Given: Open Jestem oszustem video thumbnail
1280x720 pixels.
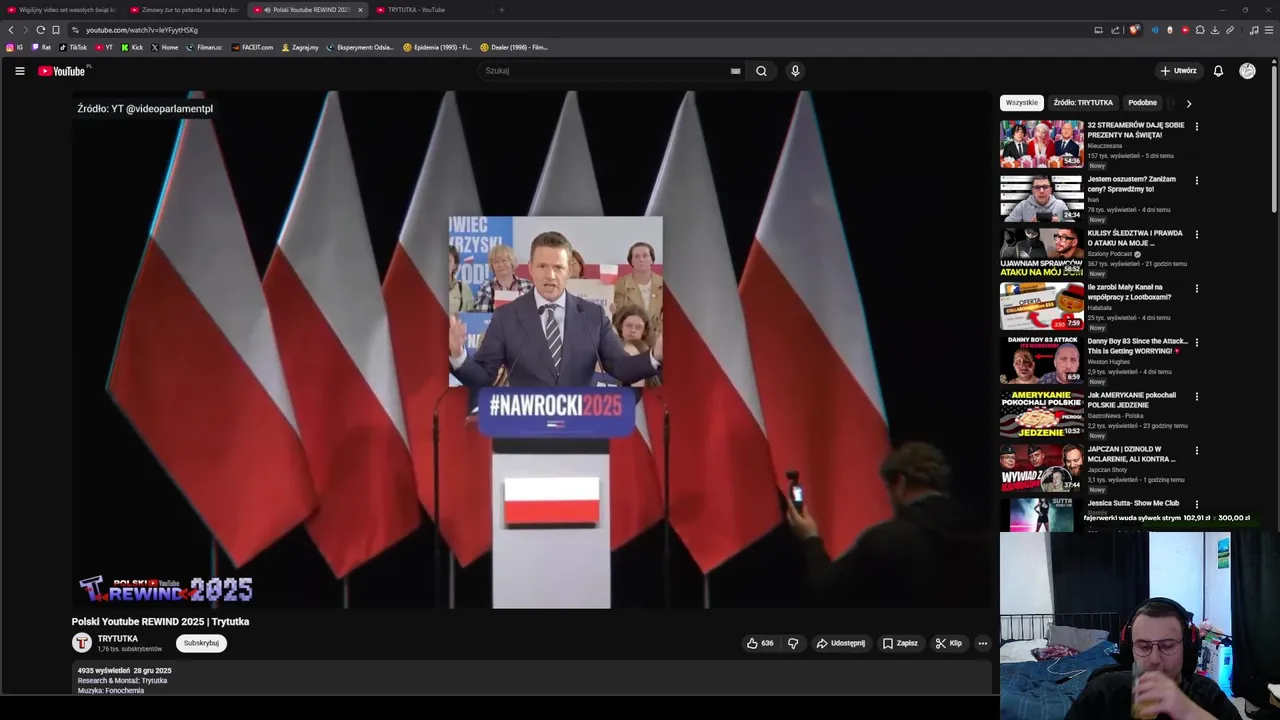Looking at the screenshot, I should pos(1041,198).
